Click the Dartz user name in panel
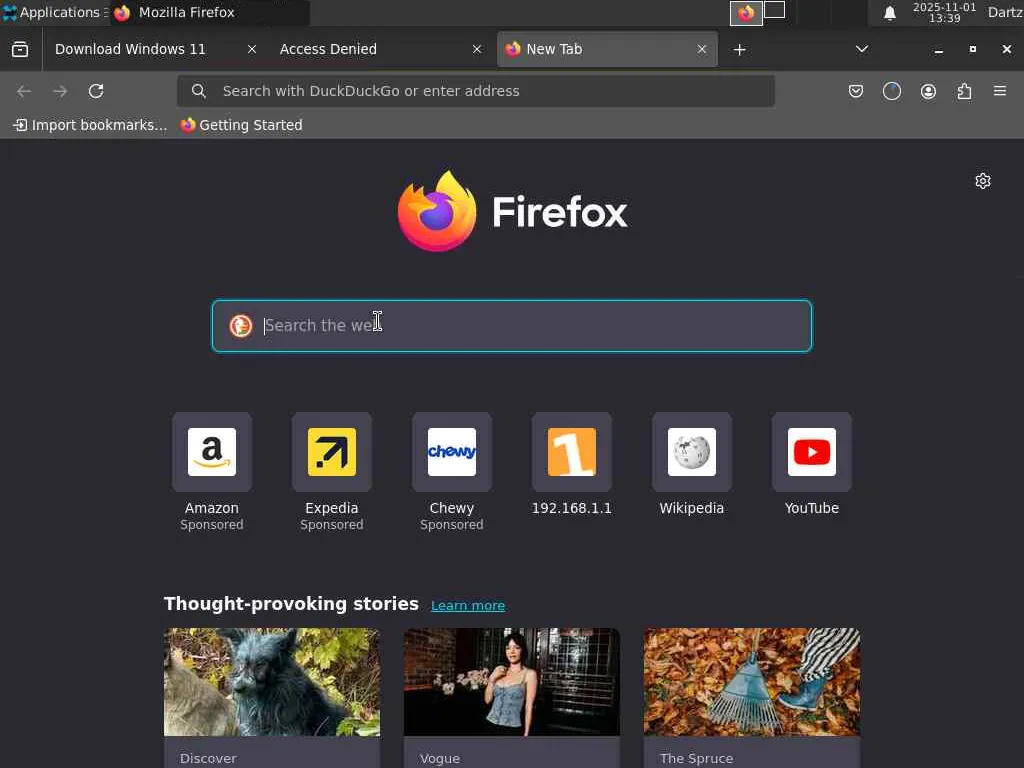Screen dimensions: 1024x768 [x=1004, y=12]
